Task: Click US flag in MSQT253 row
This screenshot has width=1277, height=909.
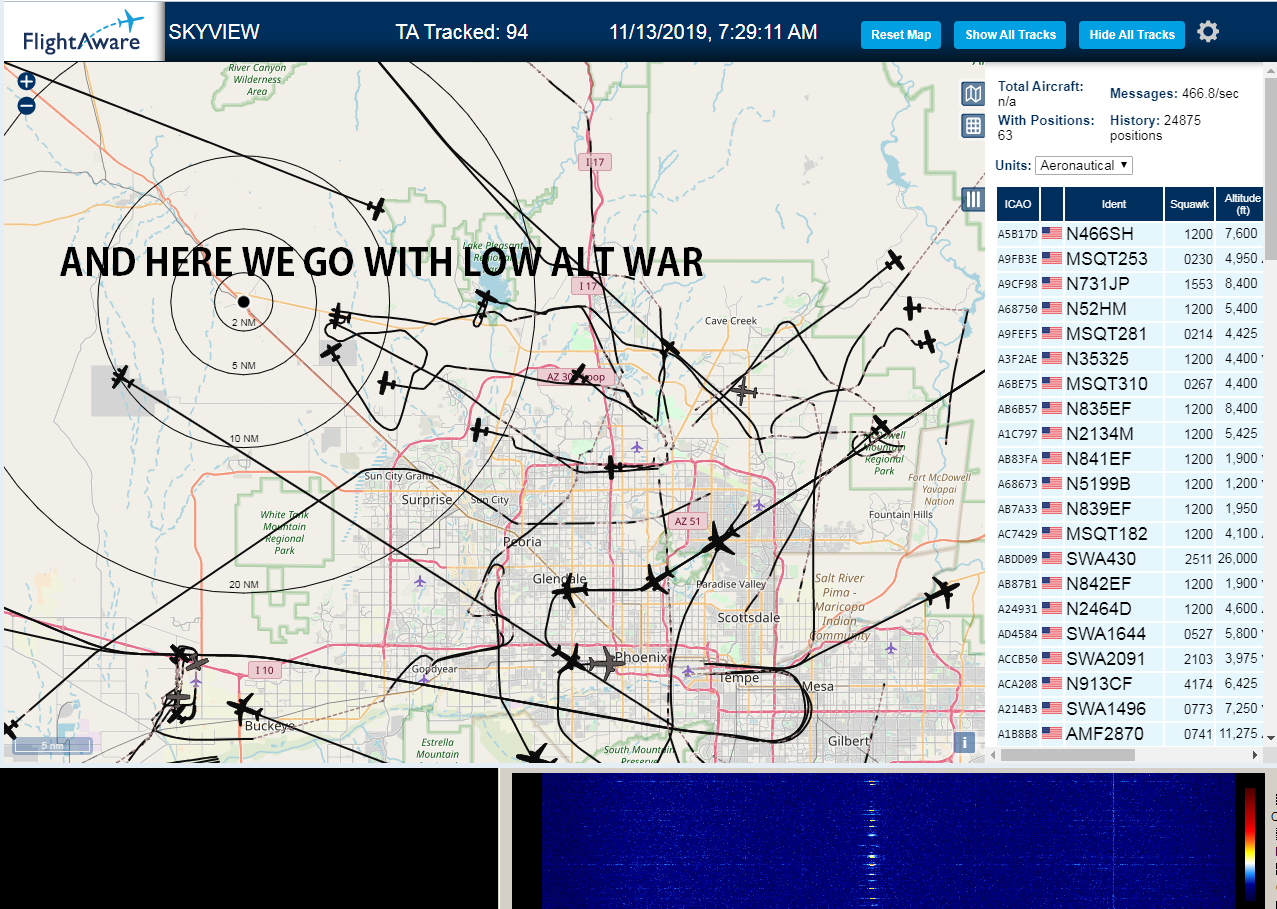Action: click(1052, 258)
